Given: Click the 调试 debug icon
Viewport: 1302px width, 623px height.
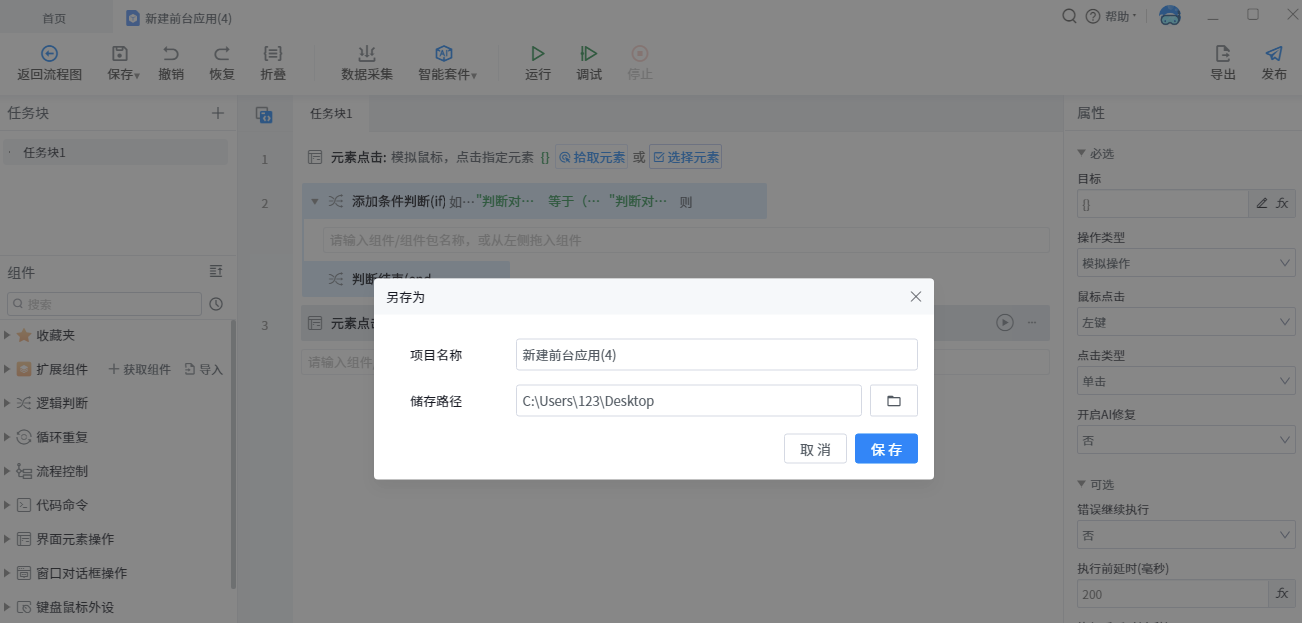Looking at the screenshot, I should [x=589, y=54].
